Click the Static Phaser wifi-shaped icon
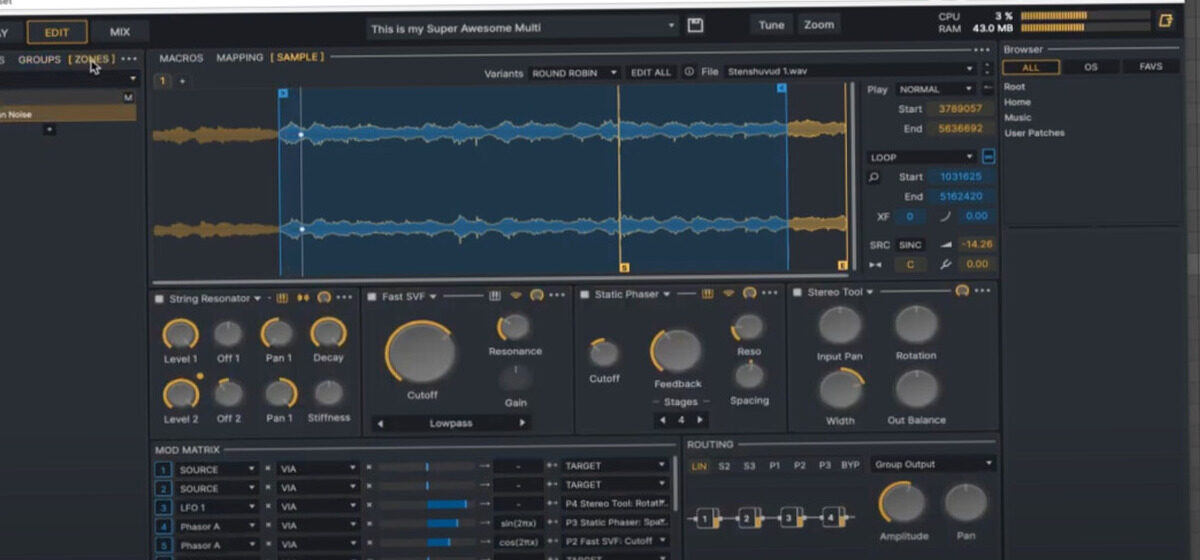 729,294
